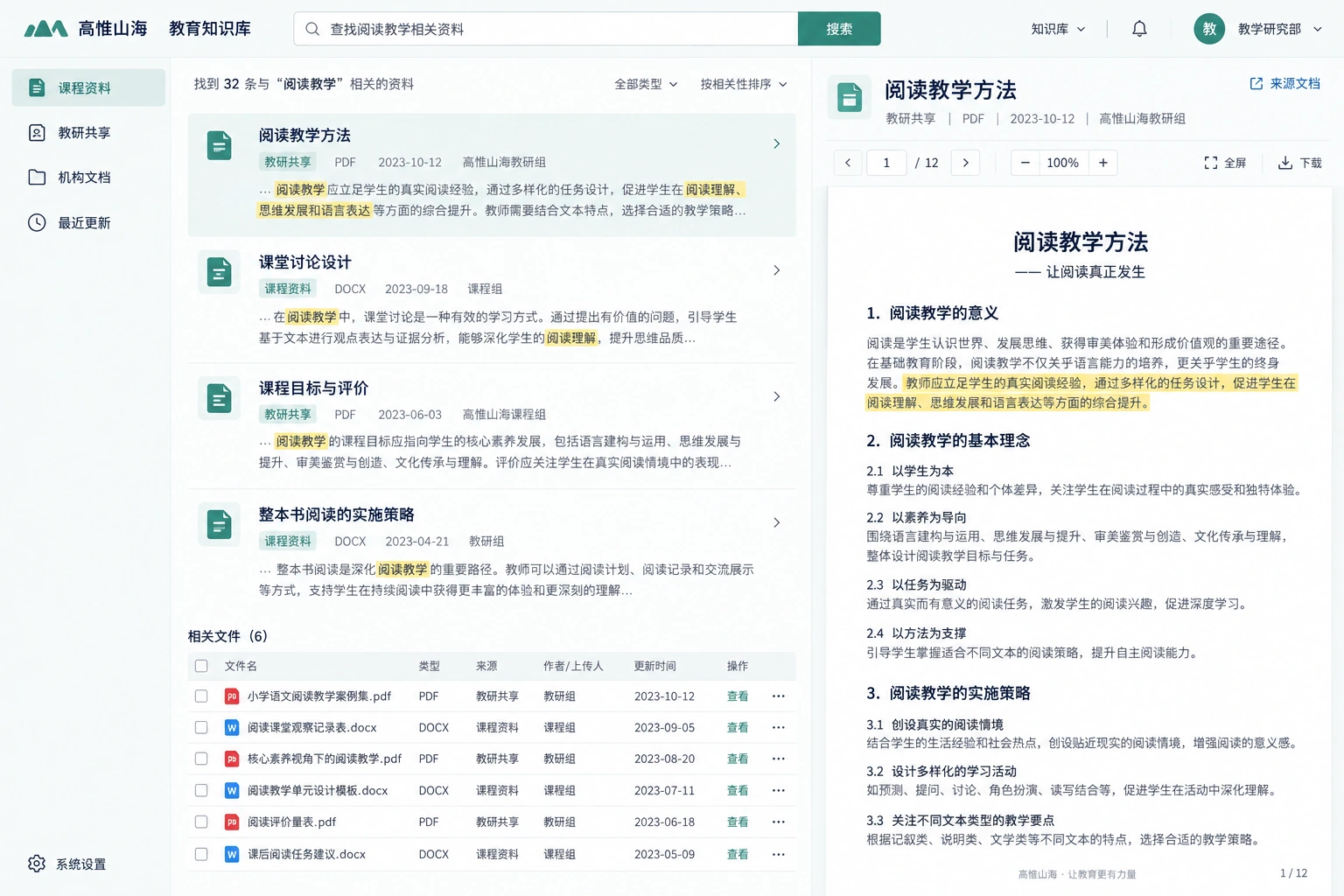1344x896 pixels.
Task: Click the 更新时间 column header
Action: (655, 666)
